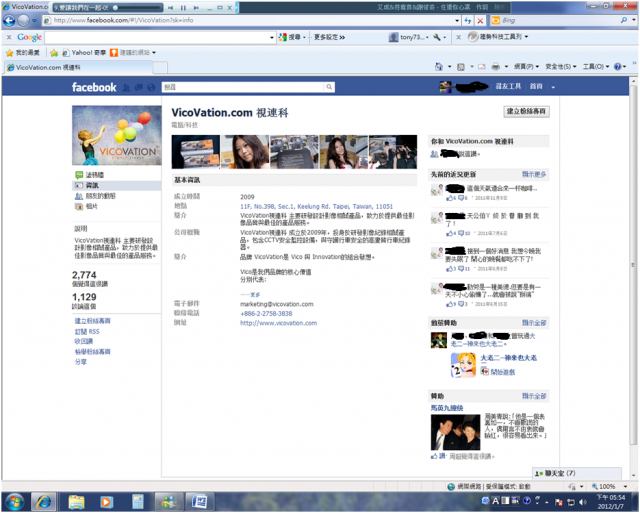
Task: Click the Bing search box
Action: tap(560, 20)
